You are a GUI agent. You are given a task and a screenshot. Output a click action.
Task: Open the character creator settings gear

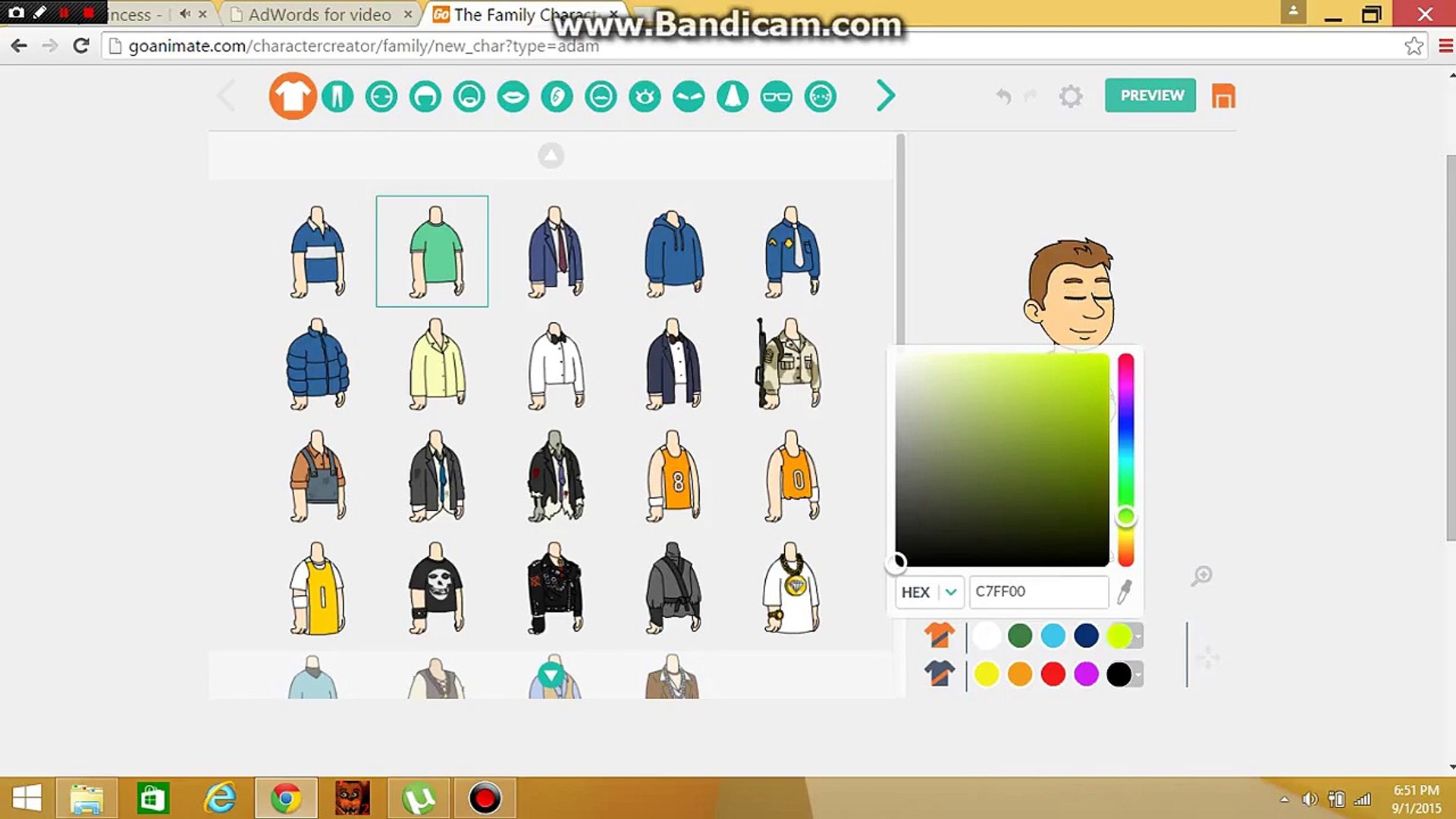pos(1071,96)
